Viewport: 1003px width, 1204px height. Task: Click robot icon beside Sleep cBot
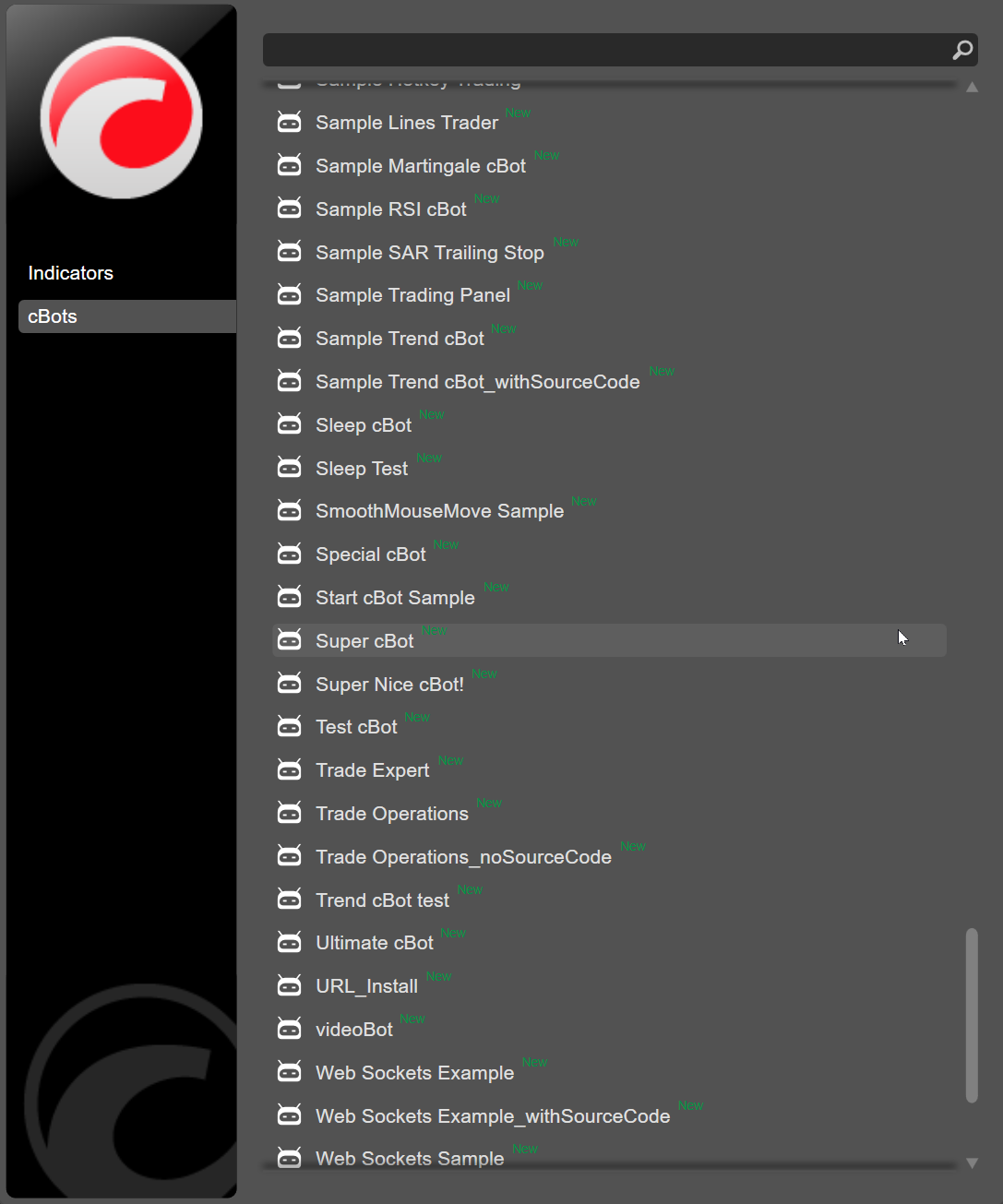tap(290, 425)
